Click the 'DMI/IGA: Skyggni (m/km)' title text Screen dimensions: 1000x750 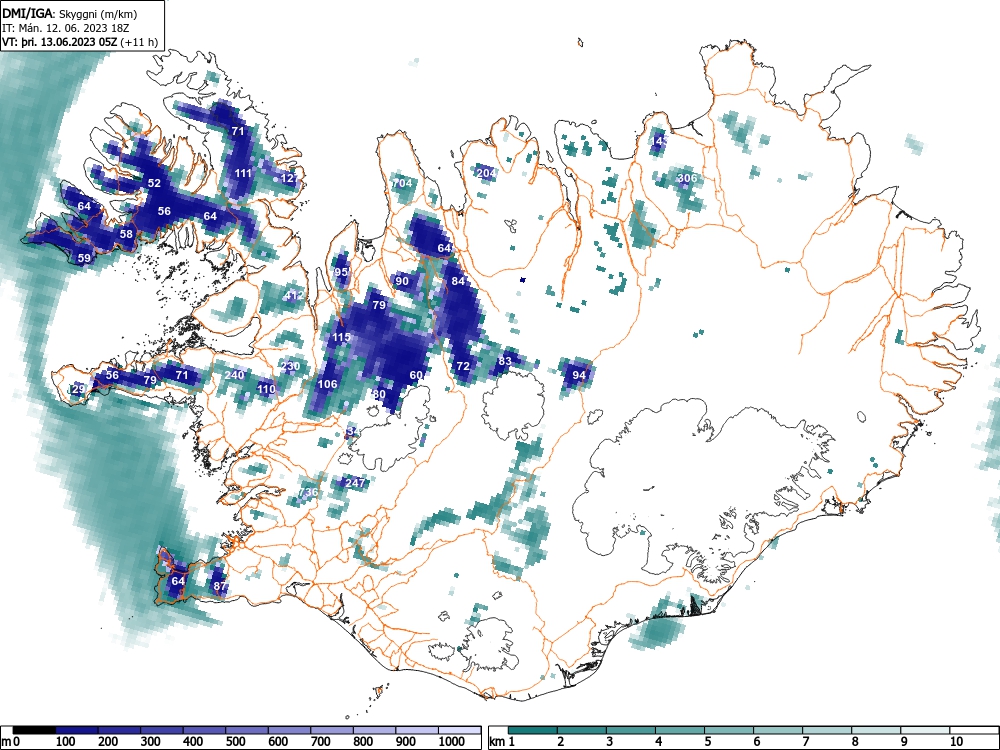coord(70,13)
